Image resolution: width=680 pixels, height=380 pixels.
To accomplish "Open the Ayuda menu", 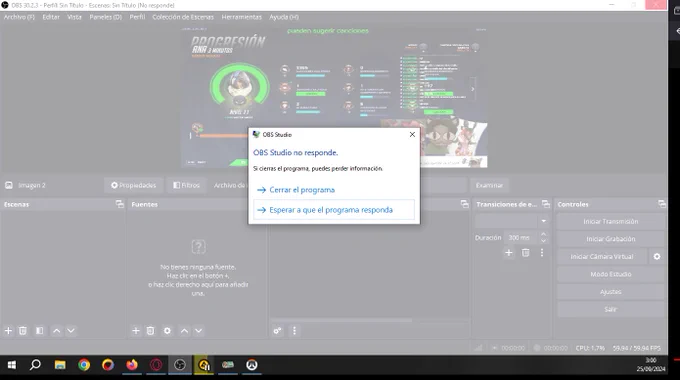I will [284, 17].
